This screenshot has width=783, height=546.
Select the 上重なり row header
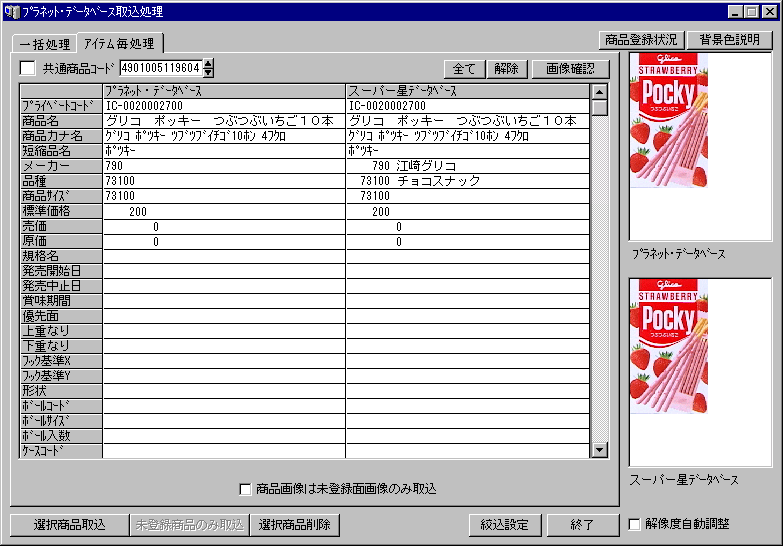click(61, 331)
